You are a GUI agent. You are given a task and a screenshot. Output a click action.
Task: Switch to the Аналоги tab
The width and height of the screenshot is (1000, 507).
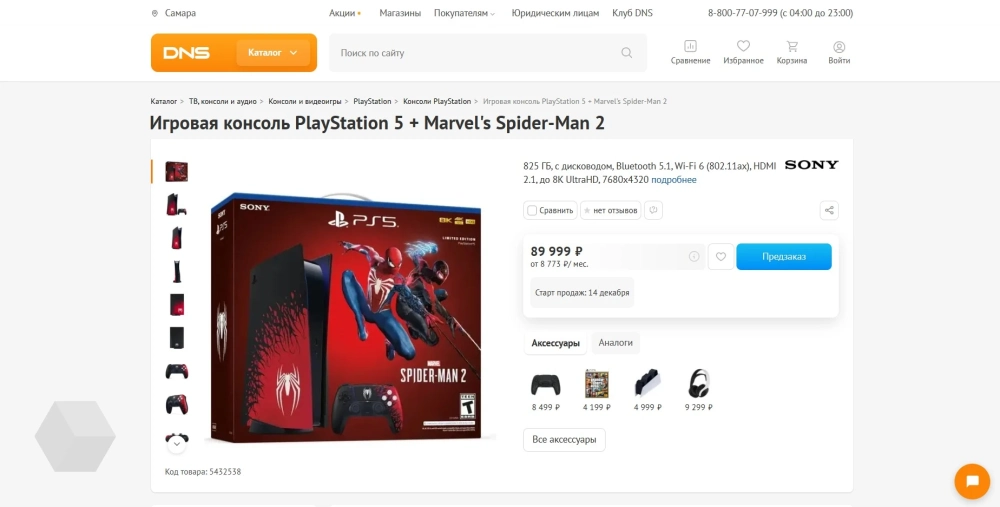point(615,342)
